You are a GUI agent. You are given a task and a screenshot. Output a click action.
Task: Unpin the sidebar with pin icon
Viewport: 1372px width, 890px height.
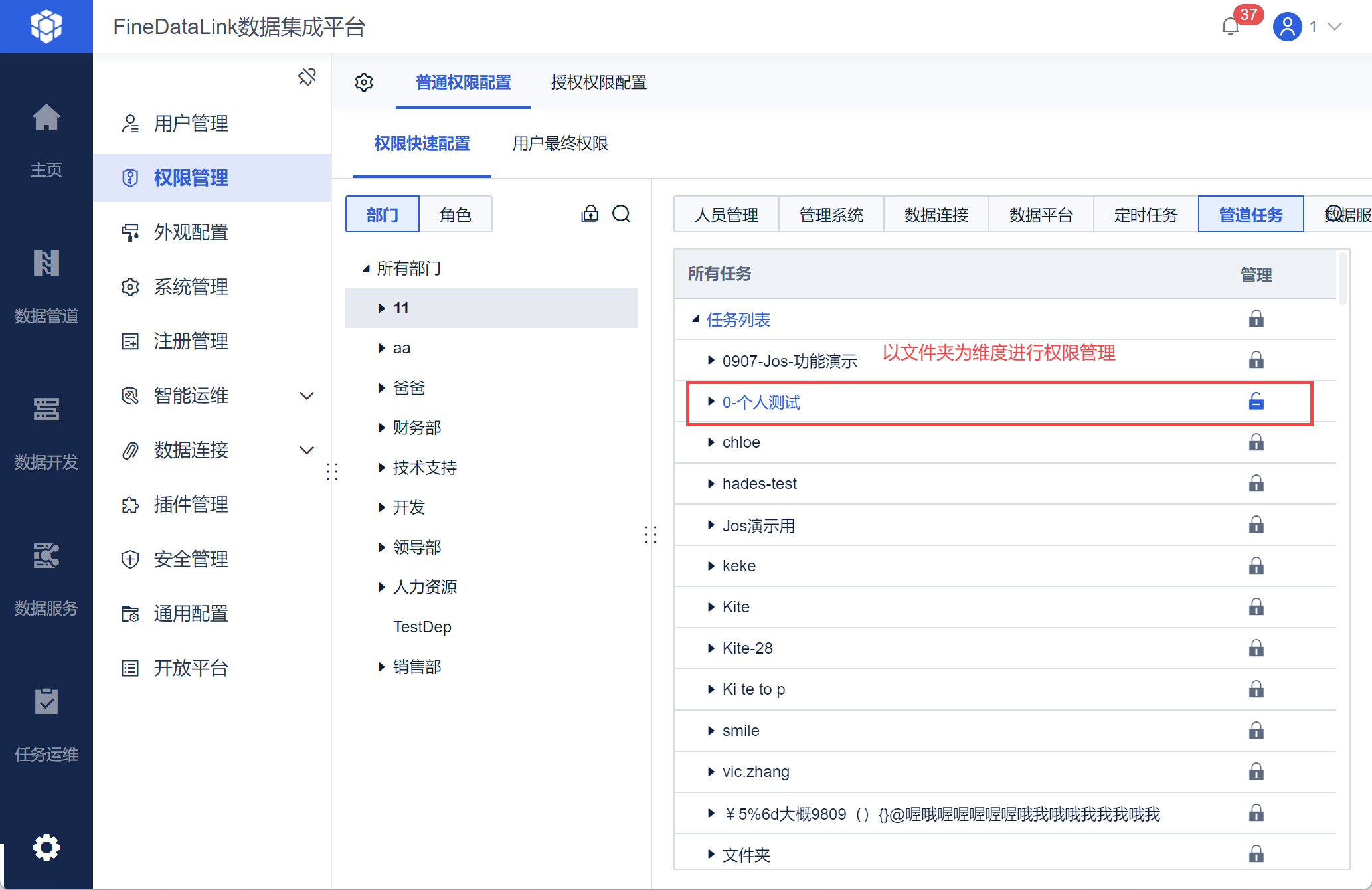tap(306, 77)
